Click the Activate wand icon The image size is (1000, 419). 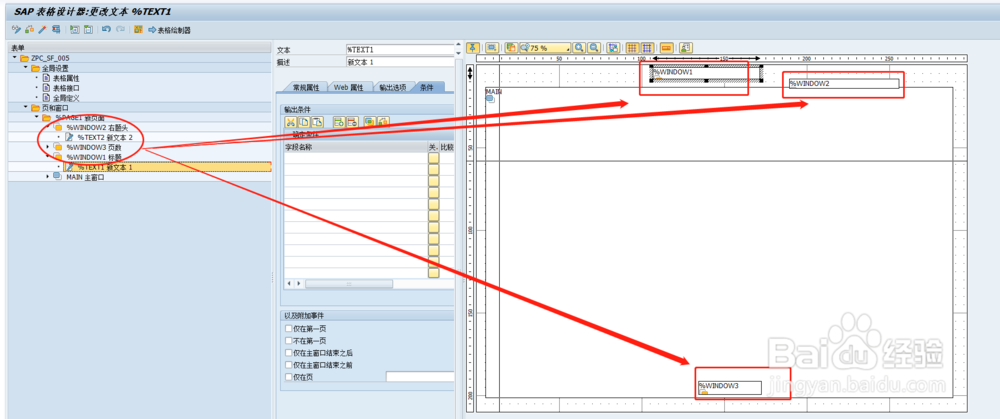[x=43, y=29]
